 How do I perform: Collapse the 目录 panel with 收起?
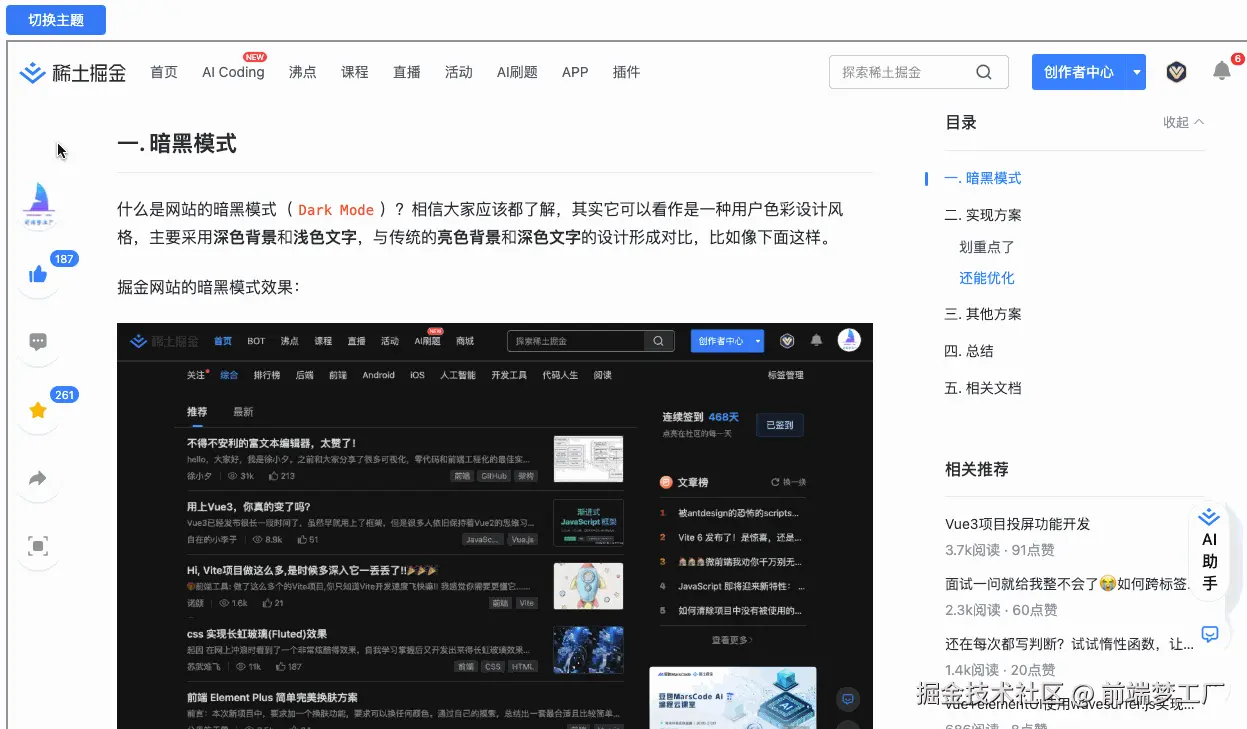point(1184,122)
